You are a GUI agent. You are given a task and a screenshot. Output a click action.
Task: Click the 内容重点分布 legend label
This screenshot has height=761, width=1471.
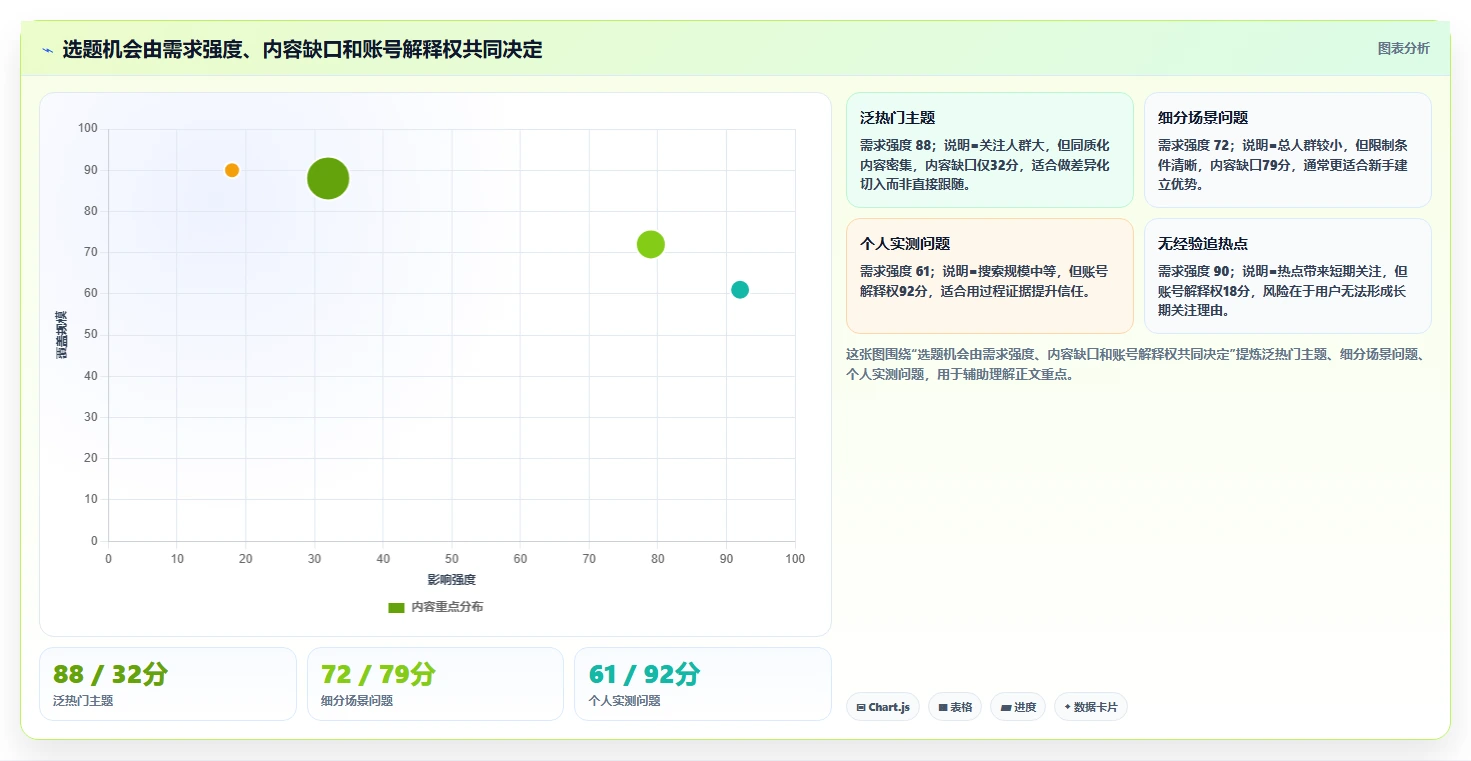447,607
